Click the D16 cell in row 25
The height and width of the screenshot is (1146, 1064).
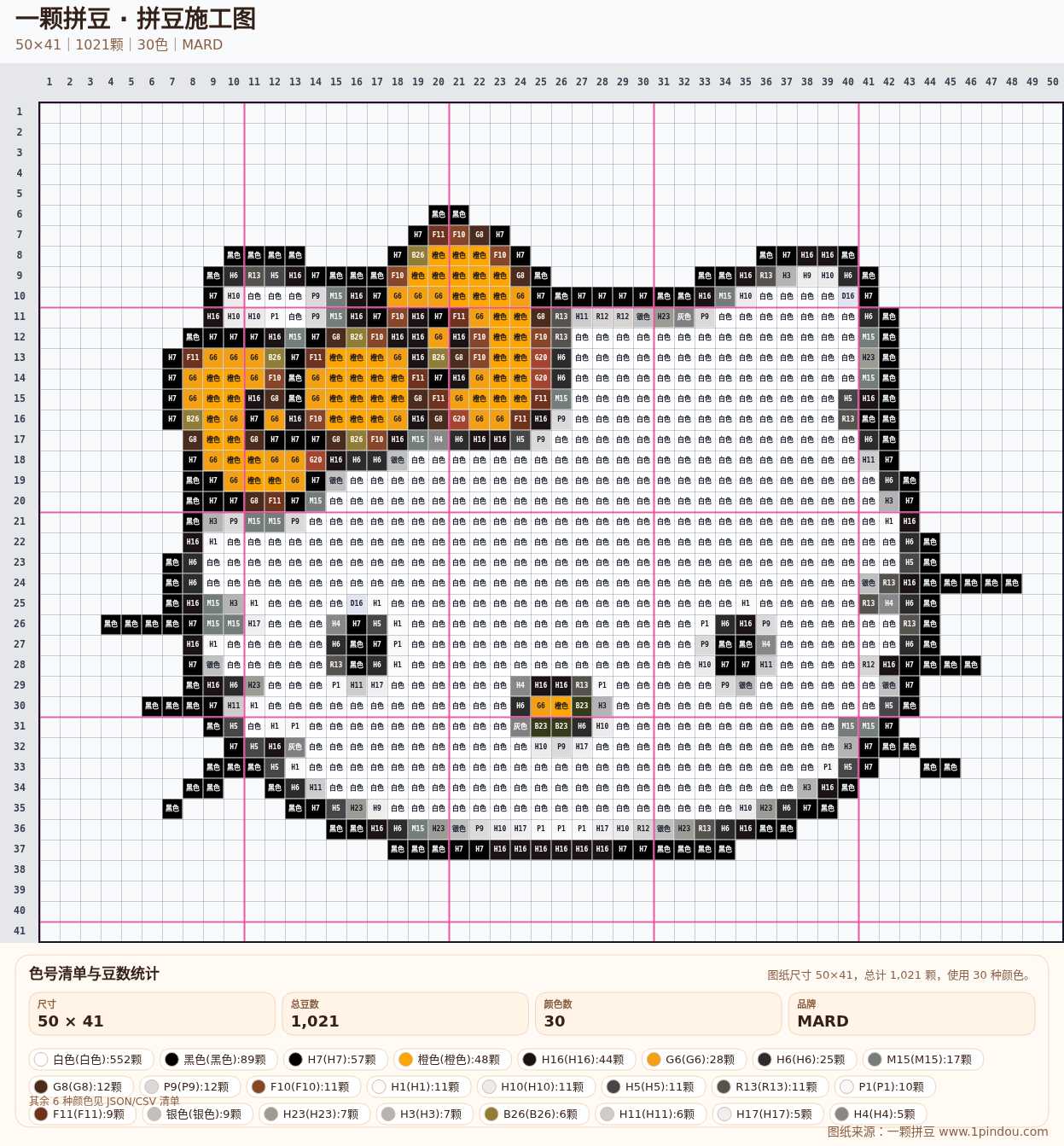(x=357, y=603)
